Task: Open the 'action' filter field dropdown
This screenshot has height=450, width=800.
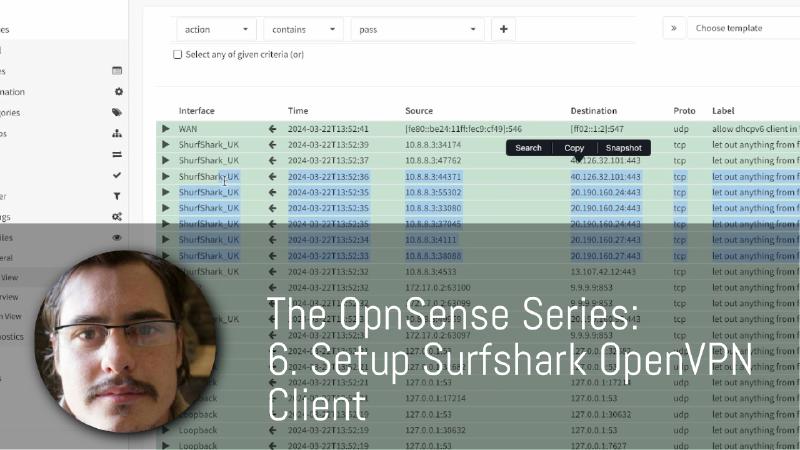Action: 216,30
